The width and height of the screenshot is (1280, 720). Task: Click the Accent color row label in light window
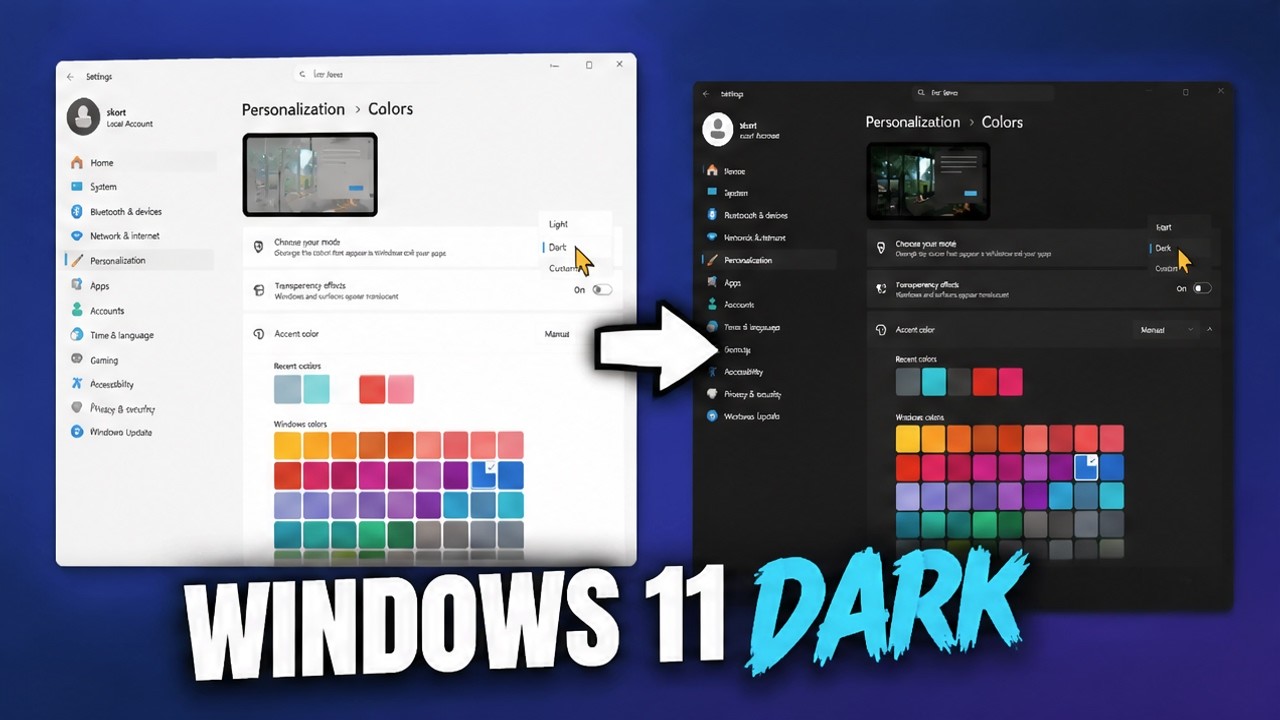(297, 334)
